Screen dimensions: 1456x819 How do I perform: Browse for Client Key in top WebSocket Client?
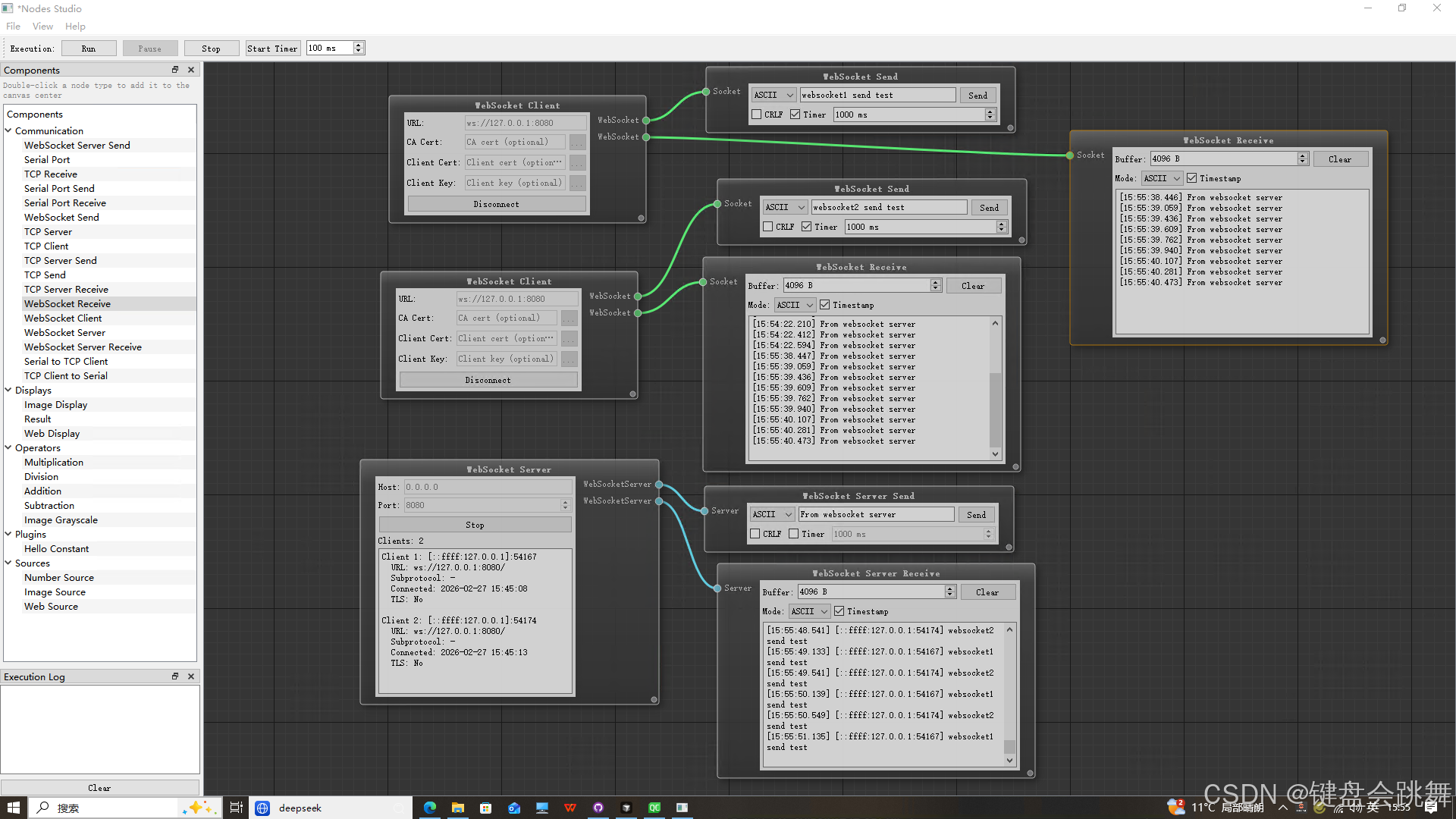click(x=578, y=184)
